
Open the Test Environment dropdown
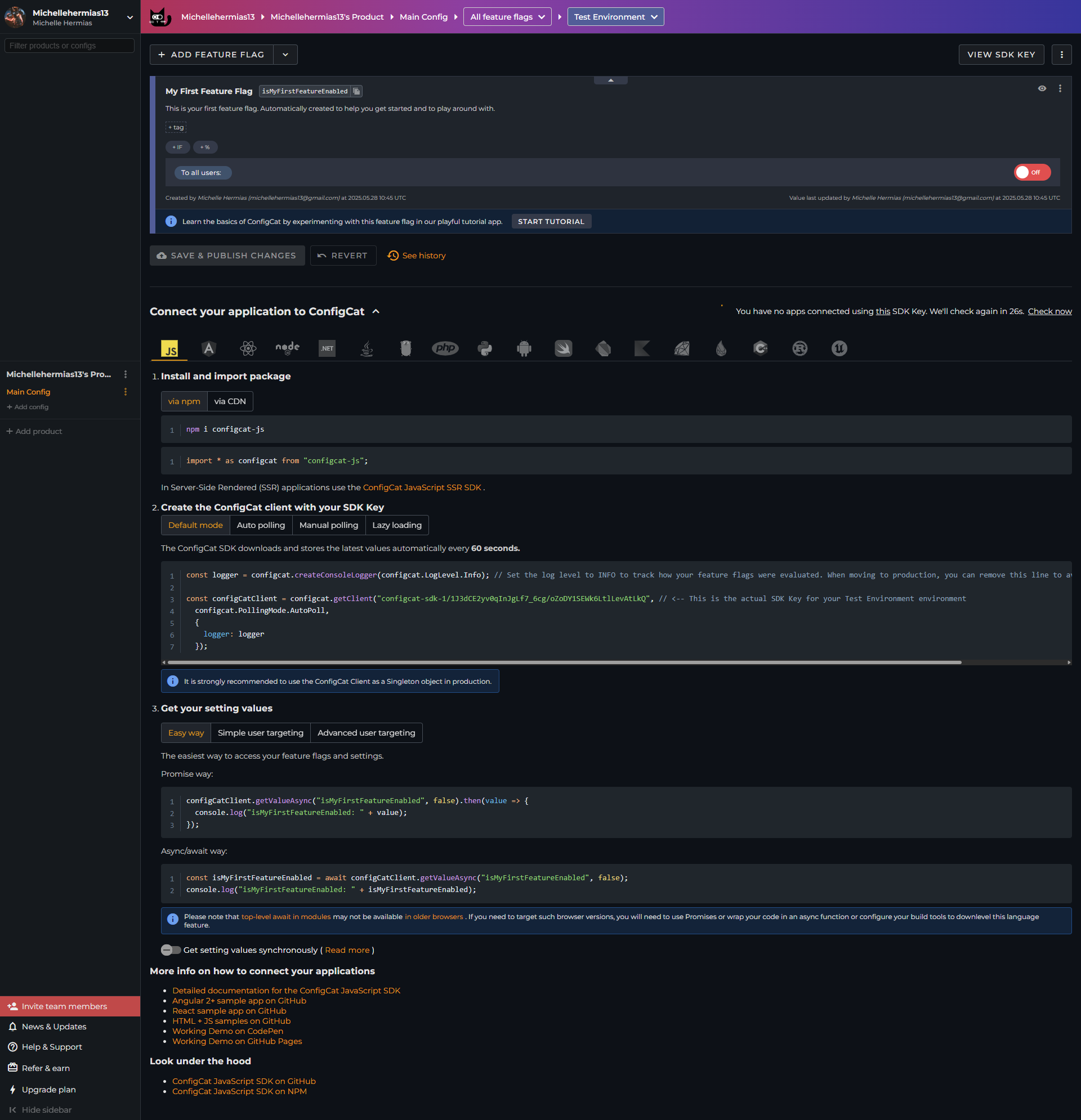pos(615,16)
